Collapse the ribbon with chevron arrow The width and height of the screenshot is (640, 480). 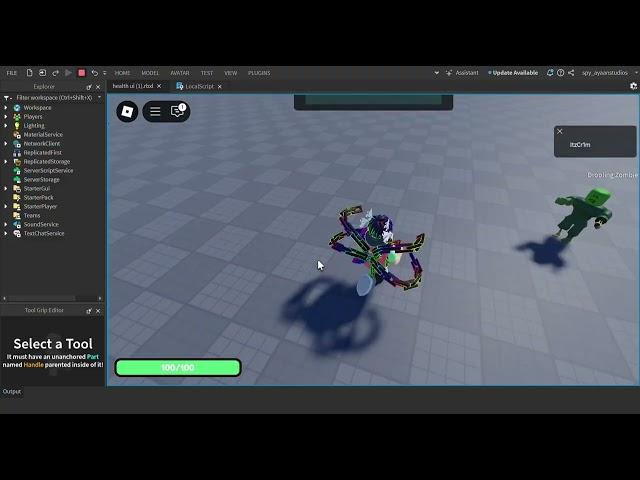pyautogui.click(x=436, y=73)
